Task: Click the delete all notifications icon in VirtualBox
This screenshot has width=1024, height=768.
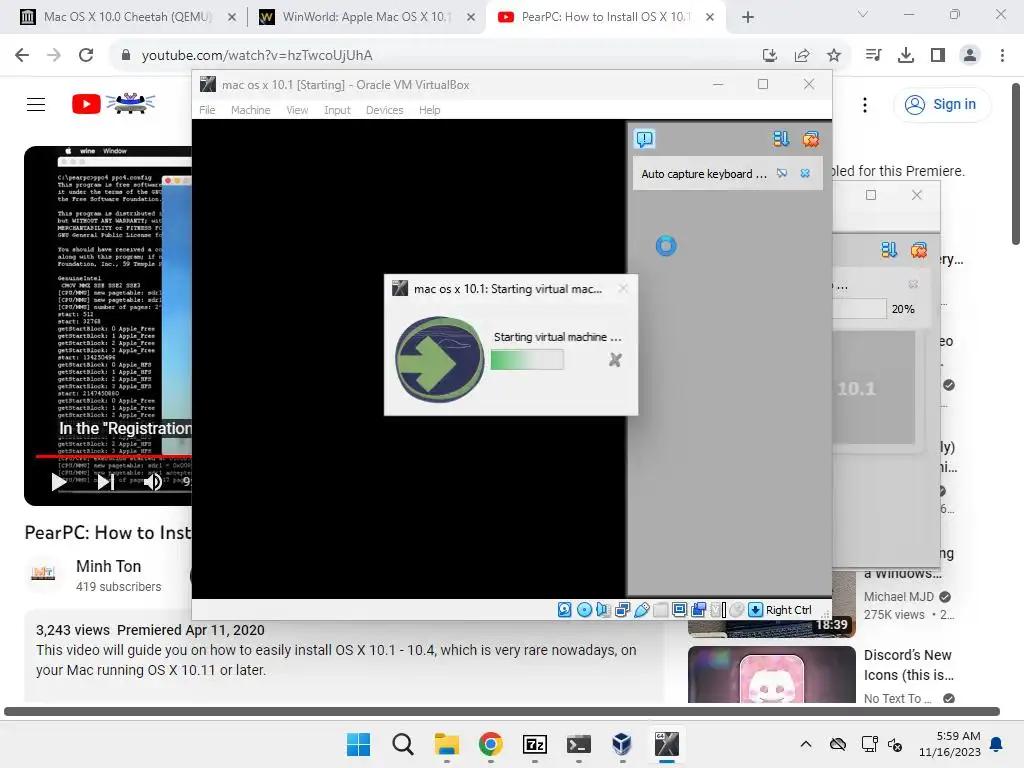Action: (810, 138)
